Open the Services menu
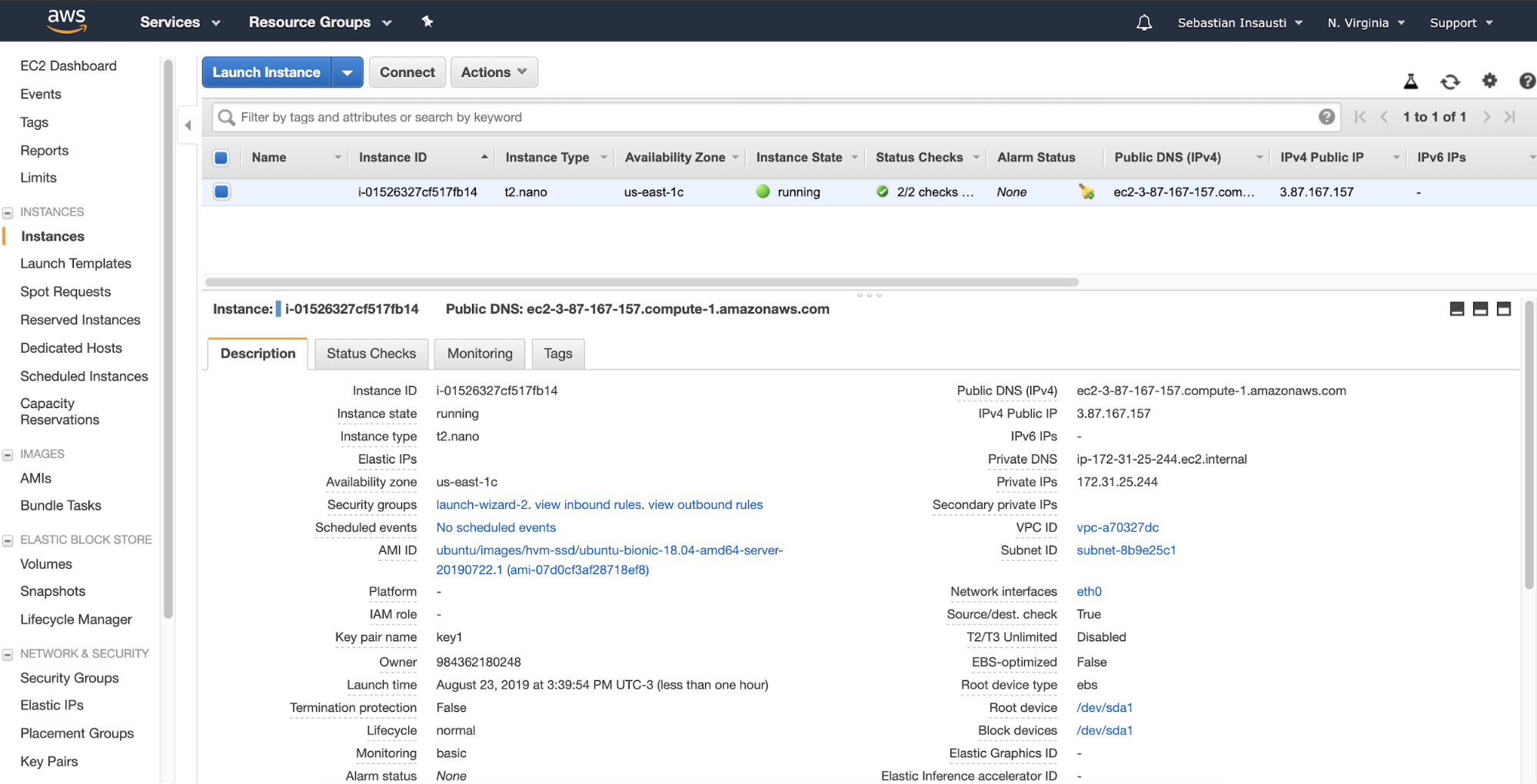Image resolution: width=1537 pixels, height=784 pixels. coord(180,22)
